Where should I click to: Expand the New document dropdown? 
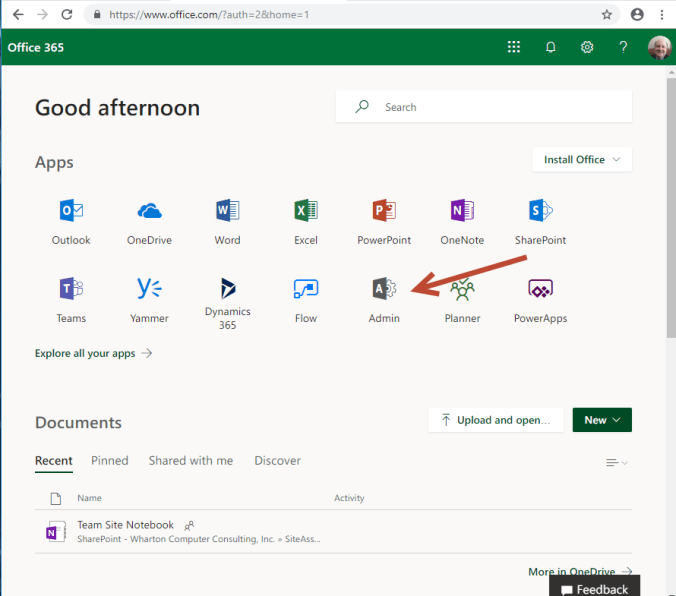click(602, 420)
